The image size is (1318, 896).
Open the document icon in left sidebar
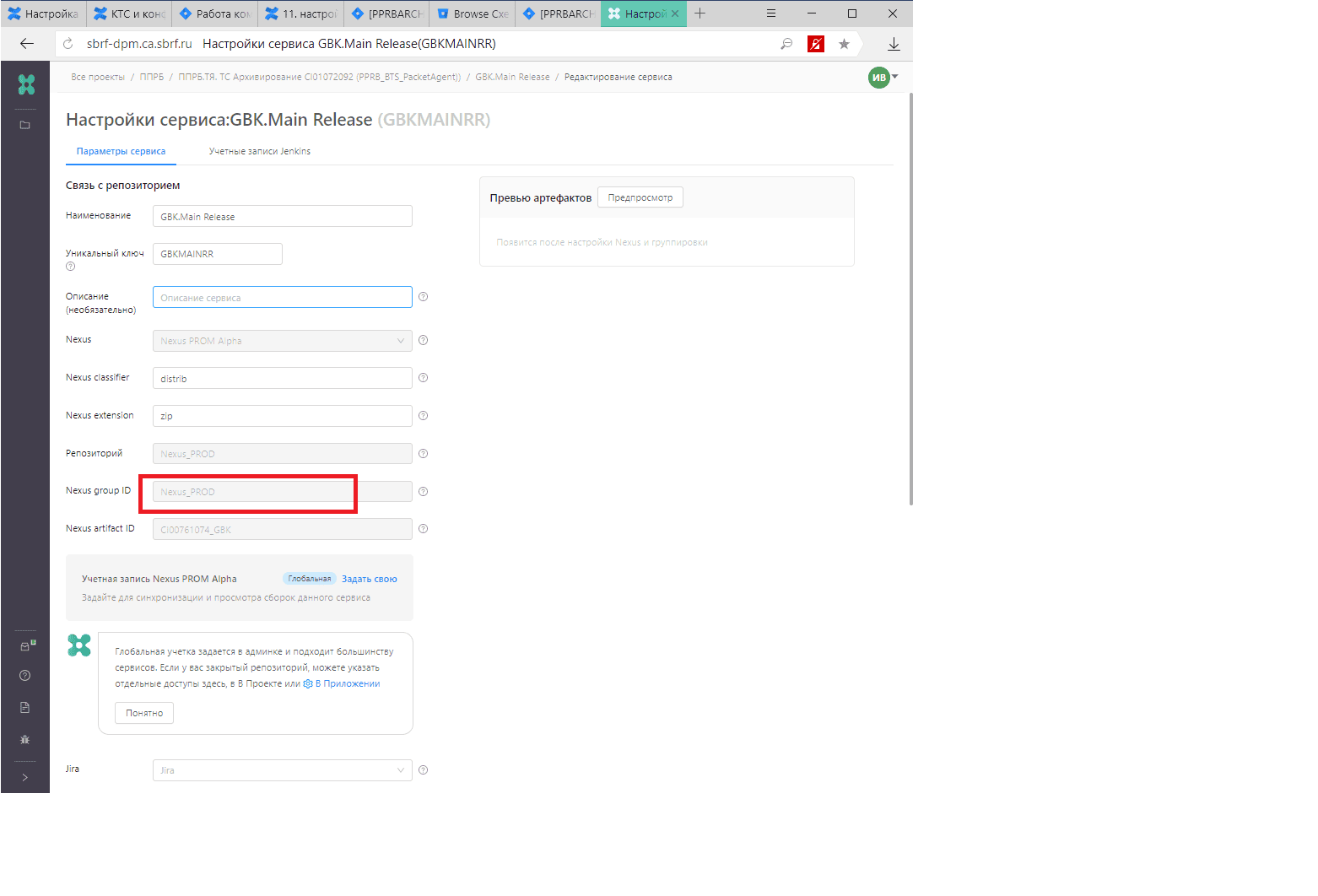point(25,707)
